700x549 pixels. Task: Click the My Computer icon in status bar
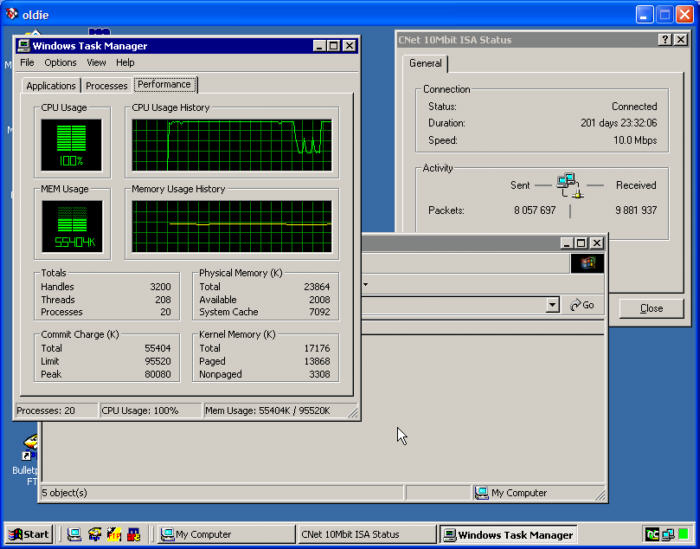pos(481,493)
